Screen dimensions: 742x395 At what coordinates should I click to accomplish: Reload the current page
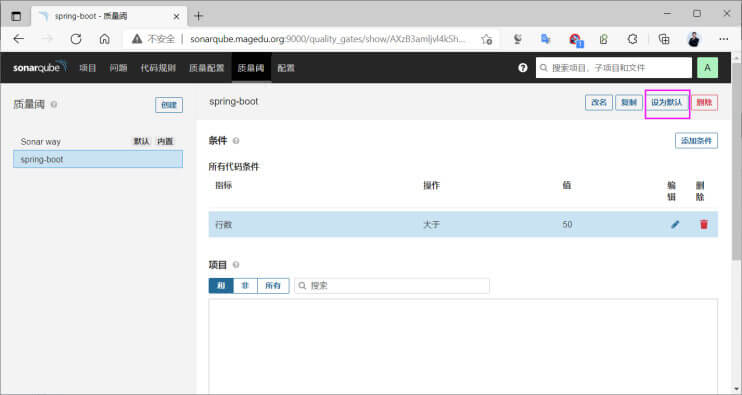[x=76, y=39]
